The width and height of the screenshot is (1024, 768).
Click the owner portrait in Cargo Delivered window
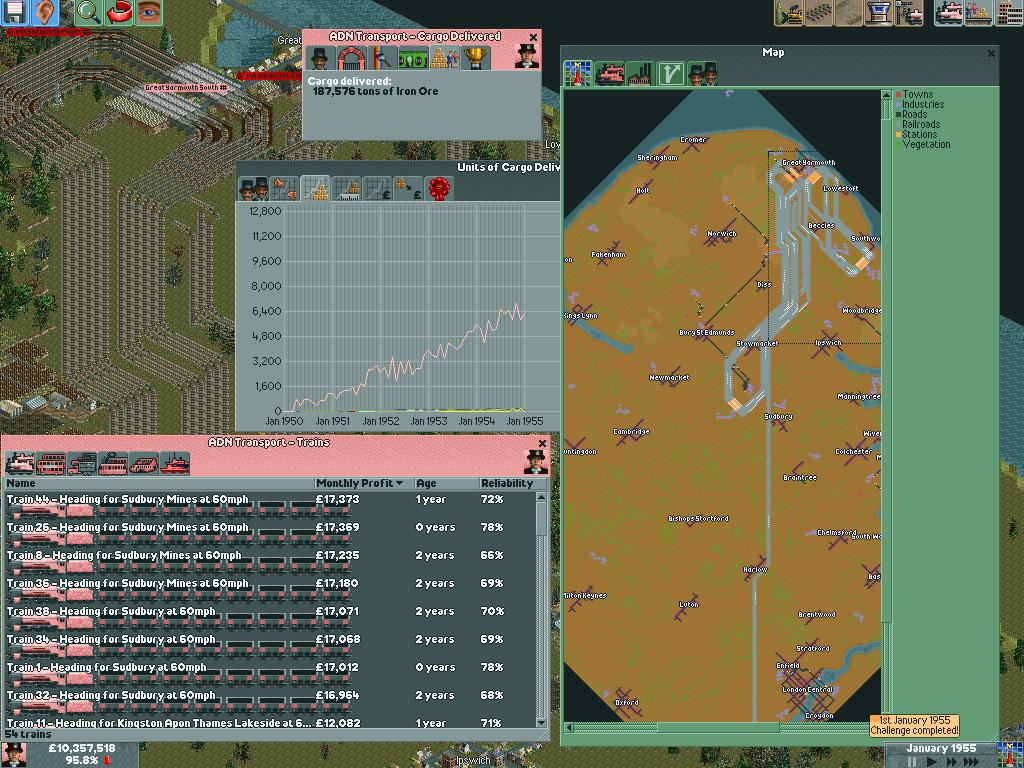[x=527, y=56]
